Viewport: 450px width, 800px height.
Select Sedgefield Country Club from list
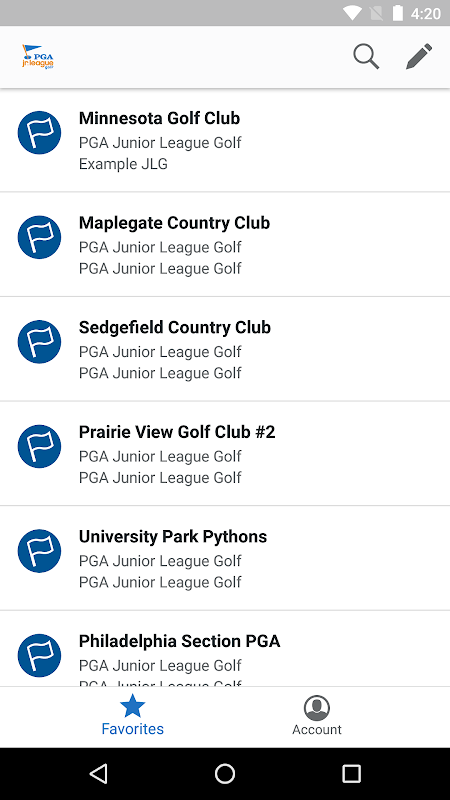coord(225,349)
